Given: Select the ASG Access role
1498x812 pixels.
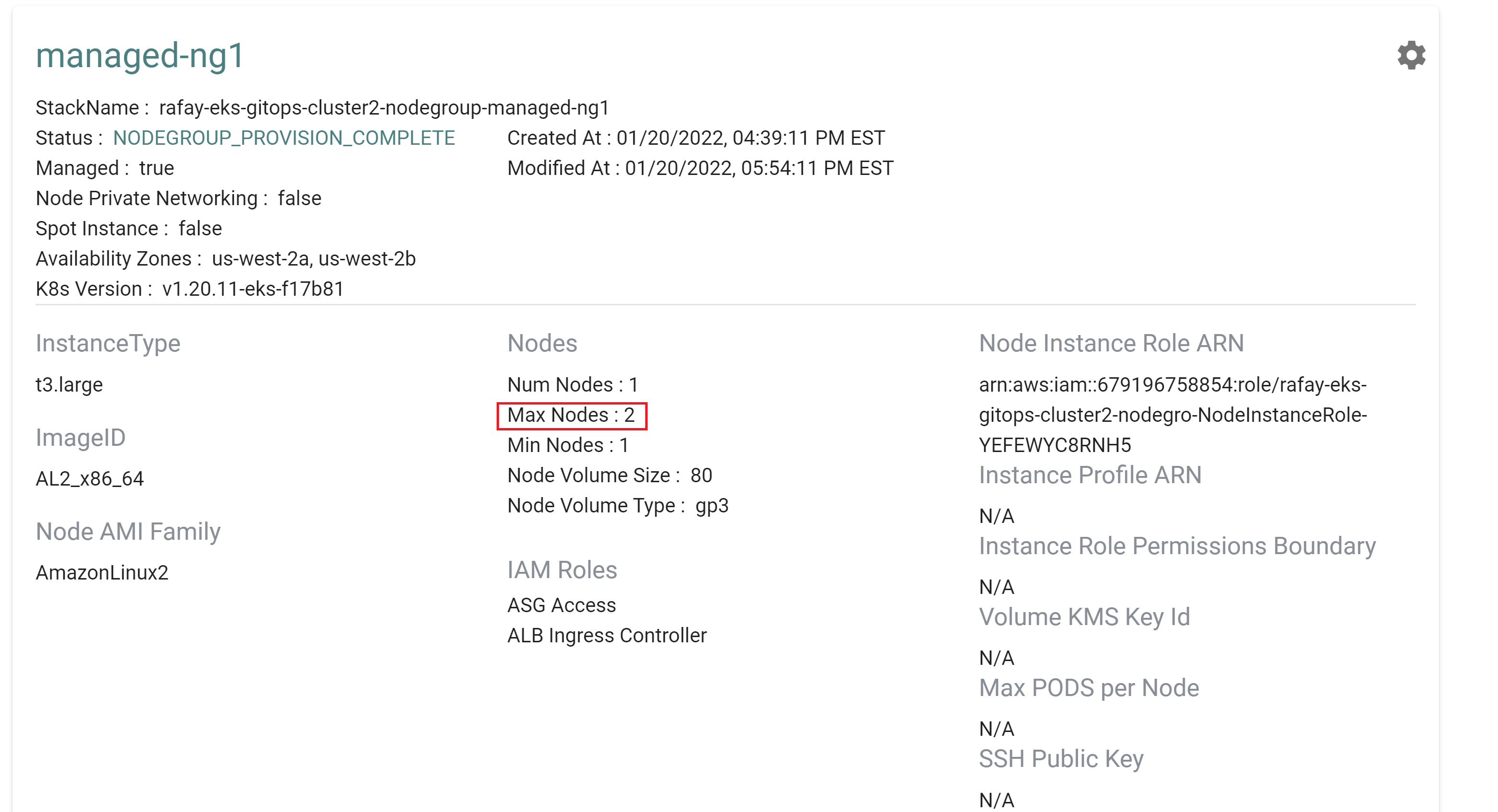Looking at the screenshot, I should [x=561, y=605].
